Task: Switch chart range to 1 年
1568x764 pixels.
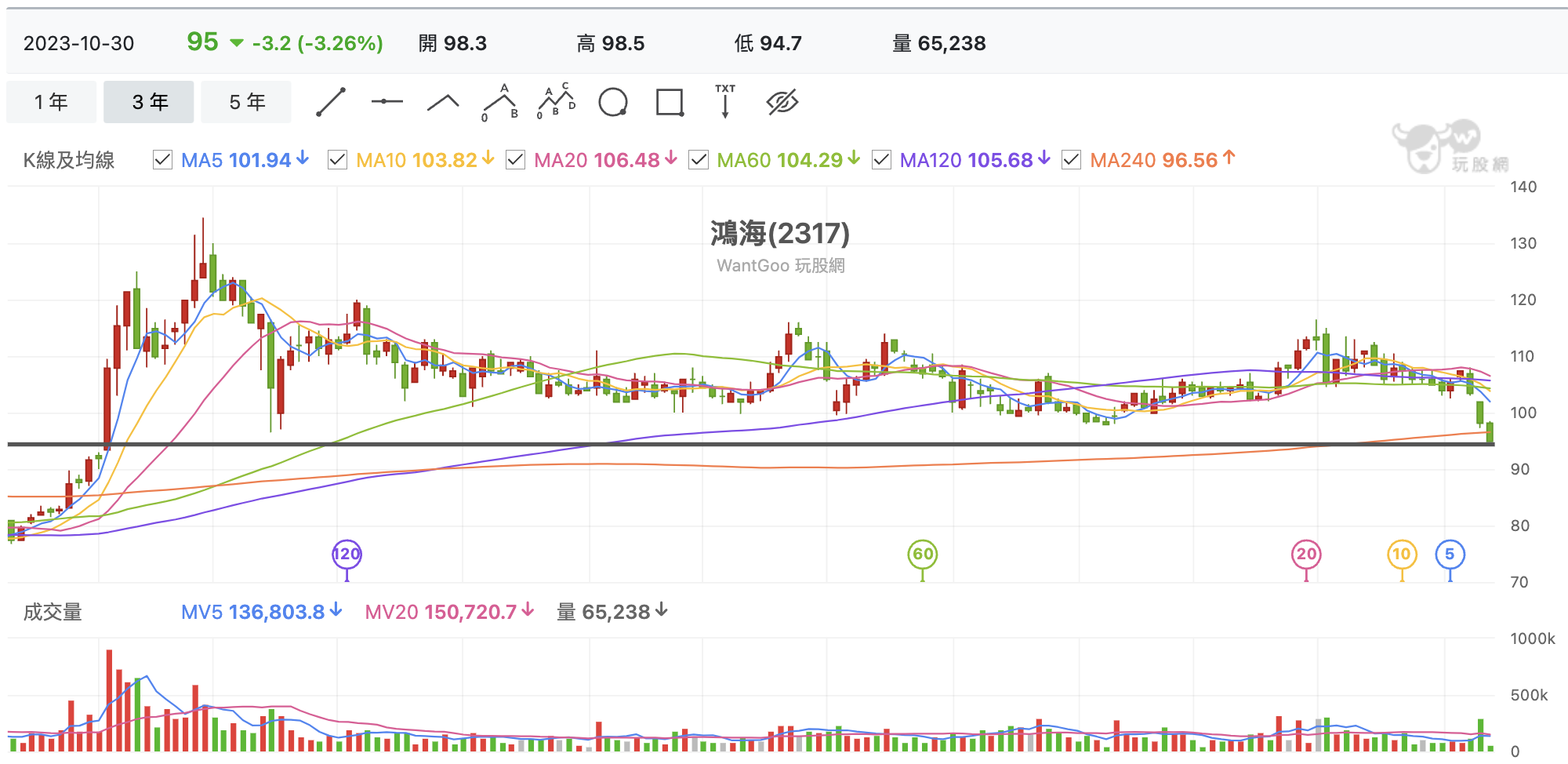Action: (52, 102)
